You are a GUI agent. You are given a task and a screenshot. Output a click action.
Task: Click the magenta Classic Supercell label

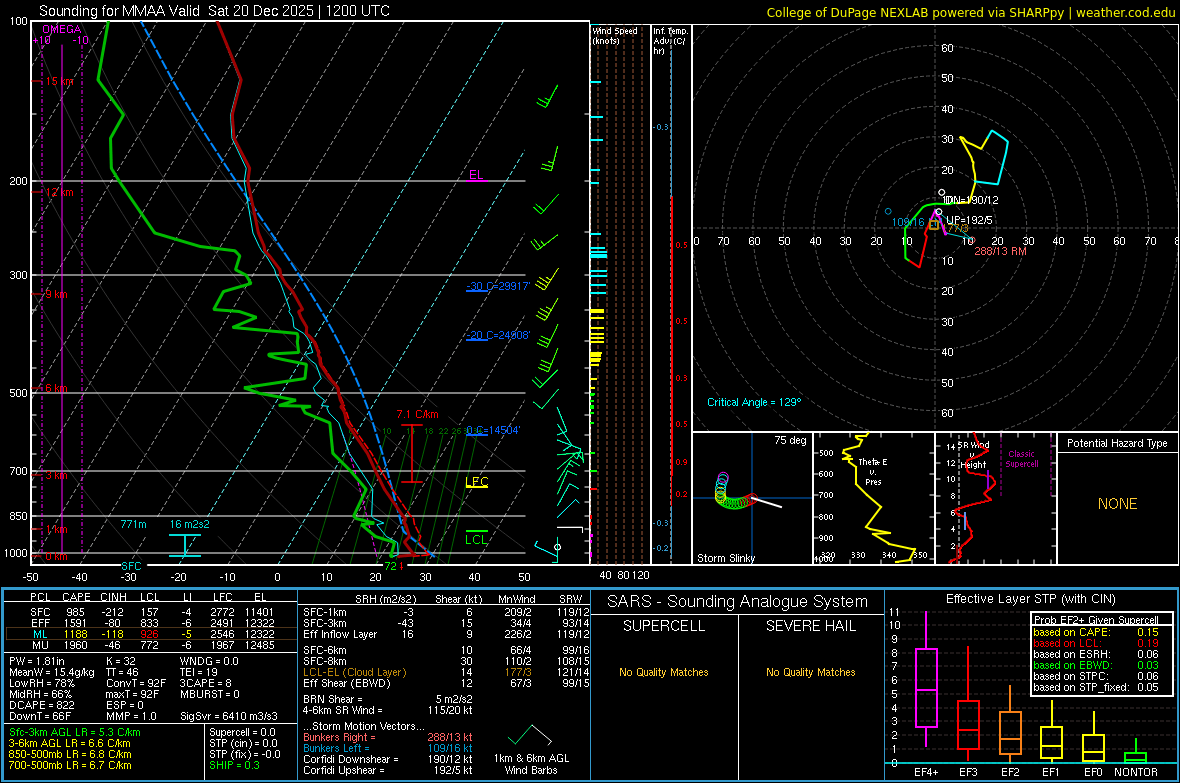coord(1021,459)
